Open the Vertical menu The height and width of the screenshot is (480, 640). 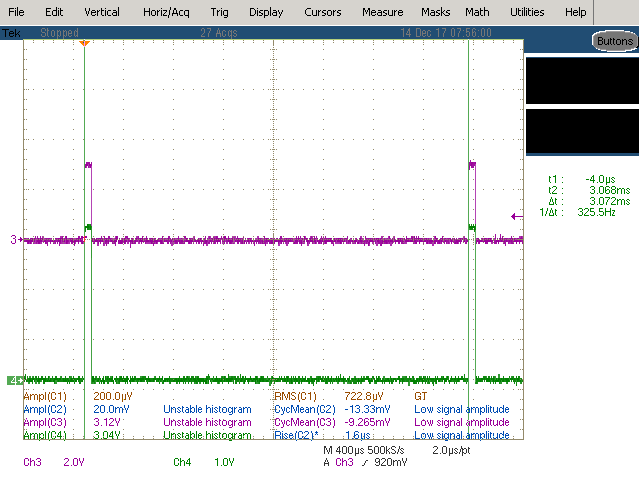point(102,12)
